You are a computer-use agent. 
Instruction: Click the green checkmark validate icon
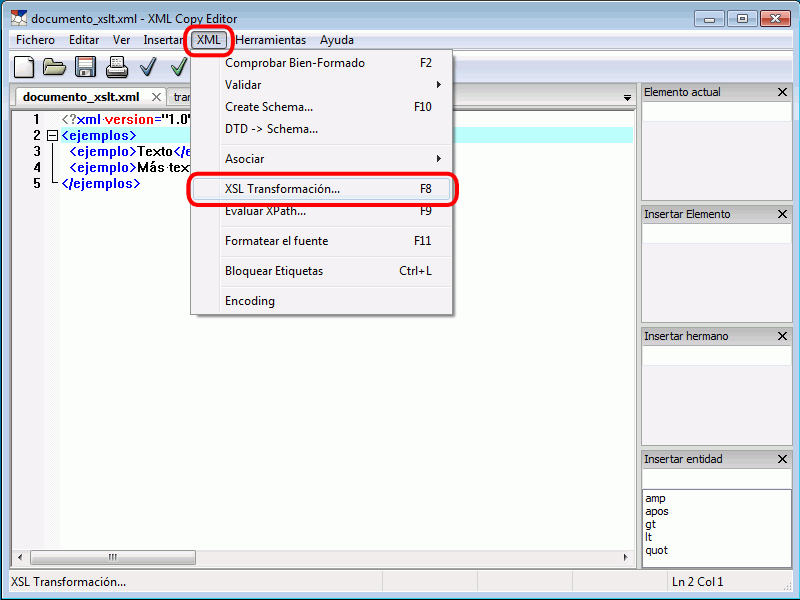click(x=179, y=67)
